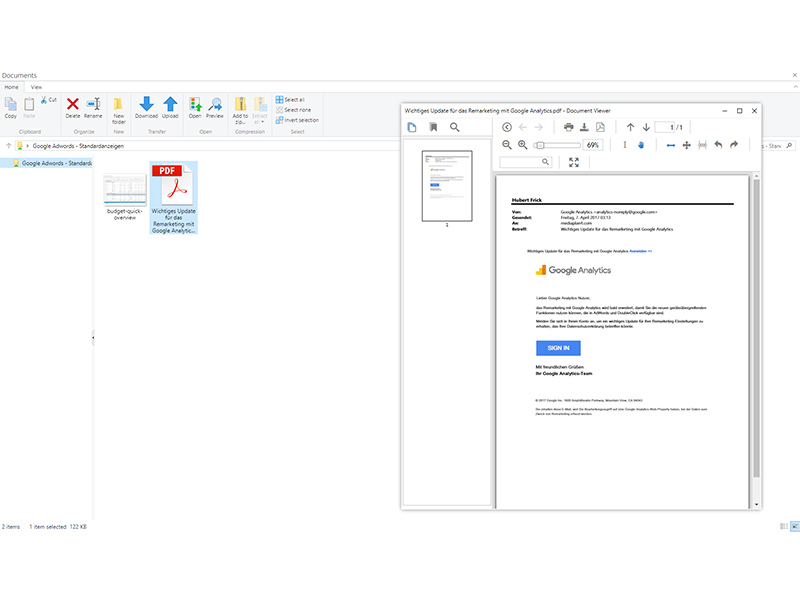
Task: Activate the text selection cursor tool
Action: point(625,145)
